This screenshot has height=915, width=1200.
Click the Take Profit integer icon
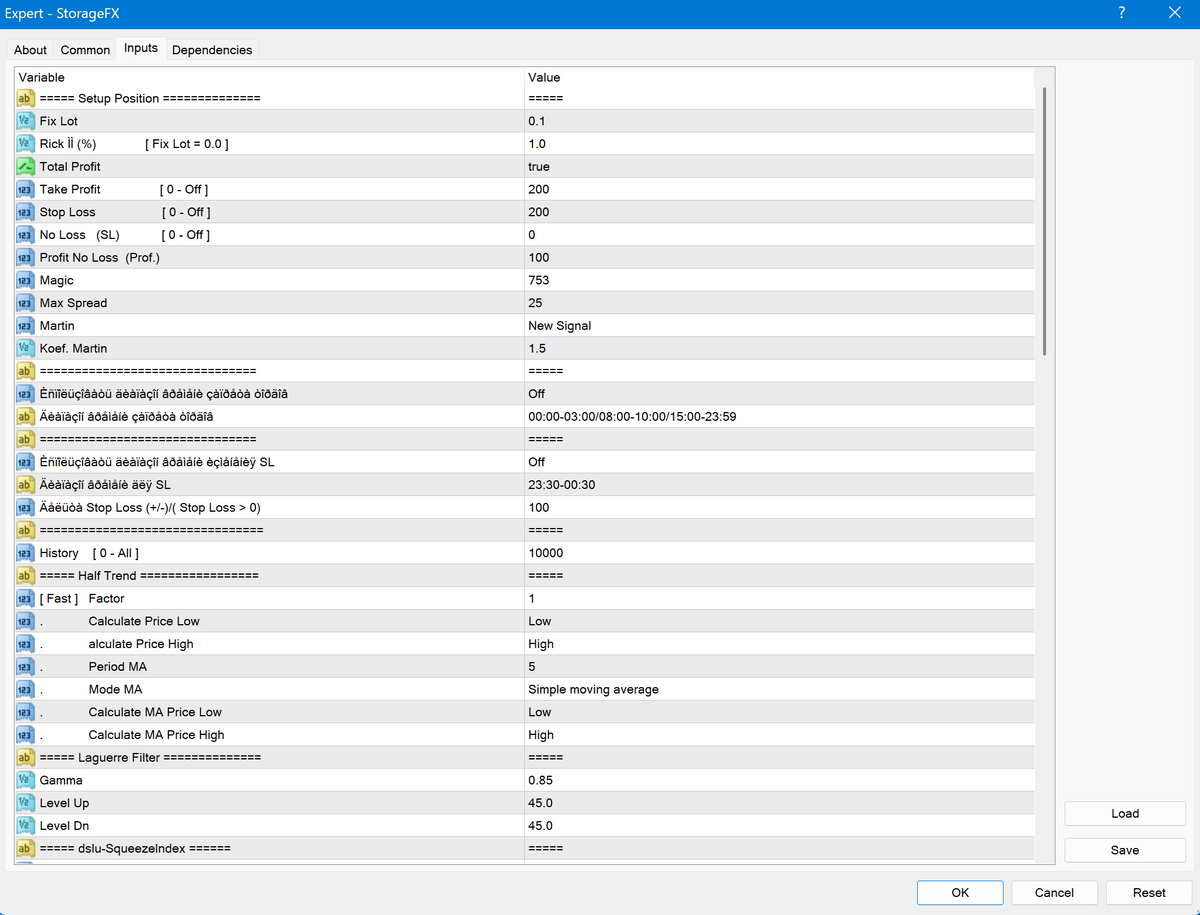[x=26, y=190]
